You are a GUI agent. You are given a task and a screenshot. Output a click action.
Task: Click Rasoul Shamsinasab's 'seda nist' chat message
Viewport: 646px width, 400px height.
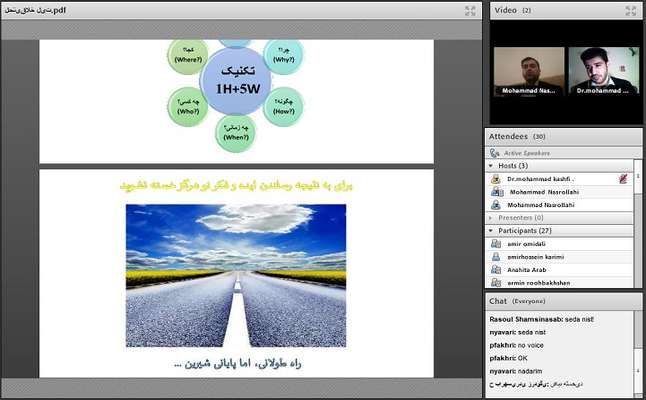pos(541,319)
